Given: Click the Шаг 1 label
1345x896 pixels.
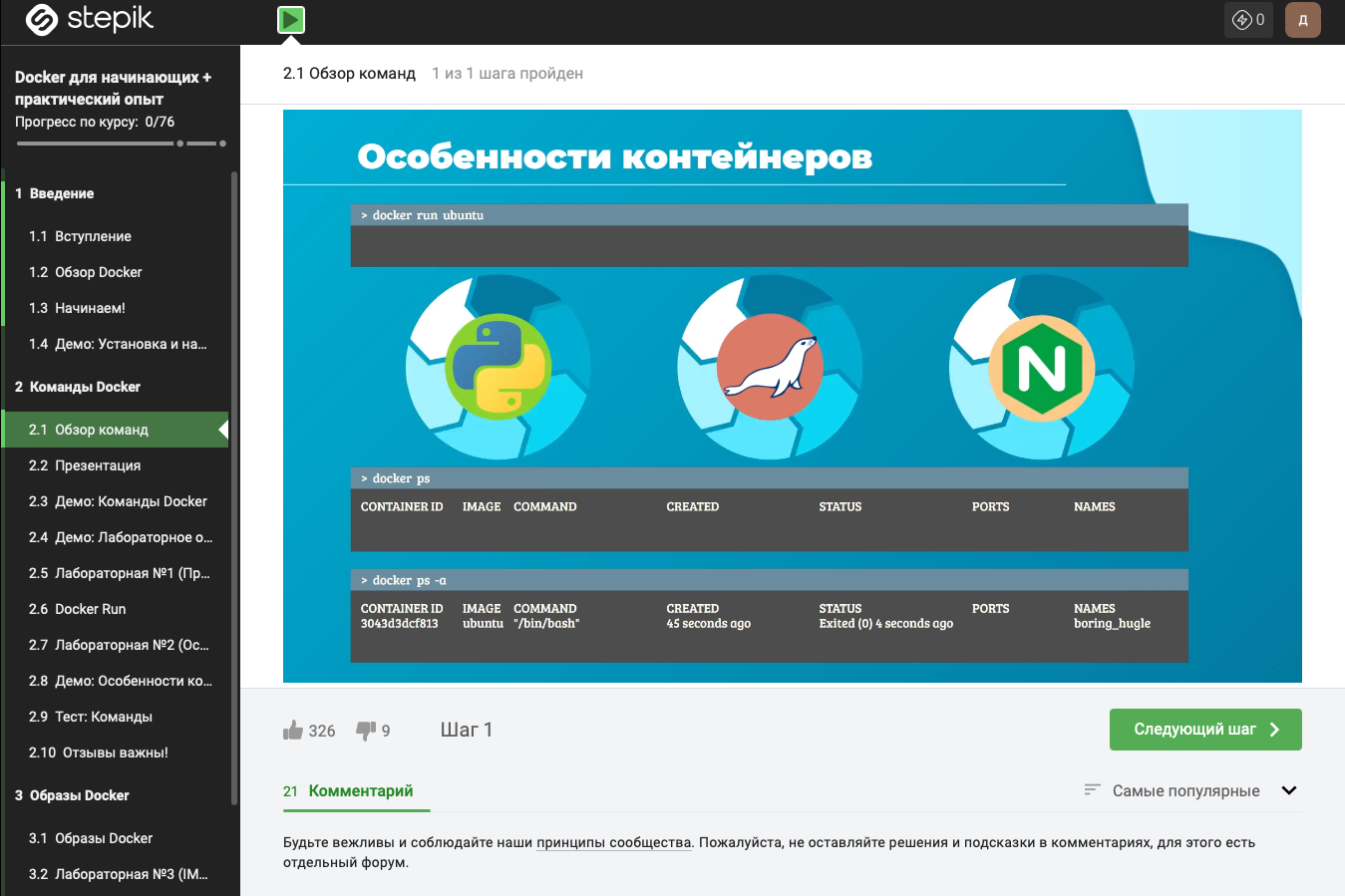Looking at the screenshot, I should (x=467, y=730).
